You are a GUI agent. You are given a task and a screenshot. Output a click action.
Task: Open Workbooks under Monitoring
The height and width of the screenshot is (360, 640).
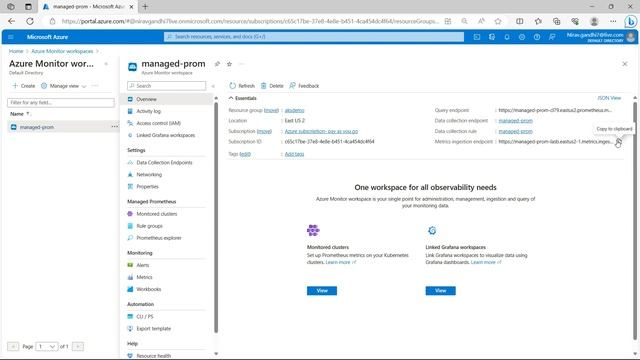tap(149, 289)
